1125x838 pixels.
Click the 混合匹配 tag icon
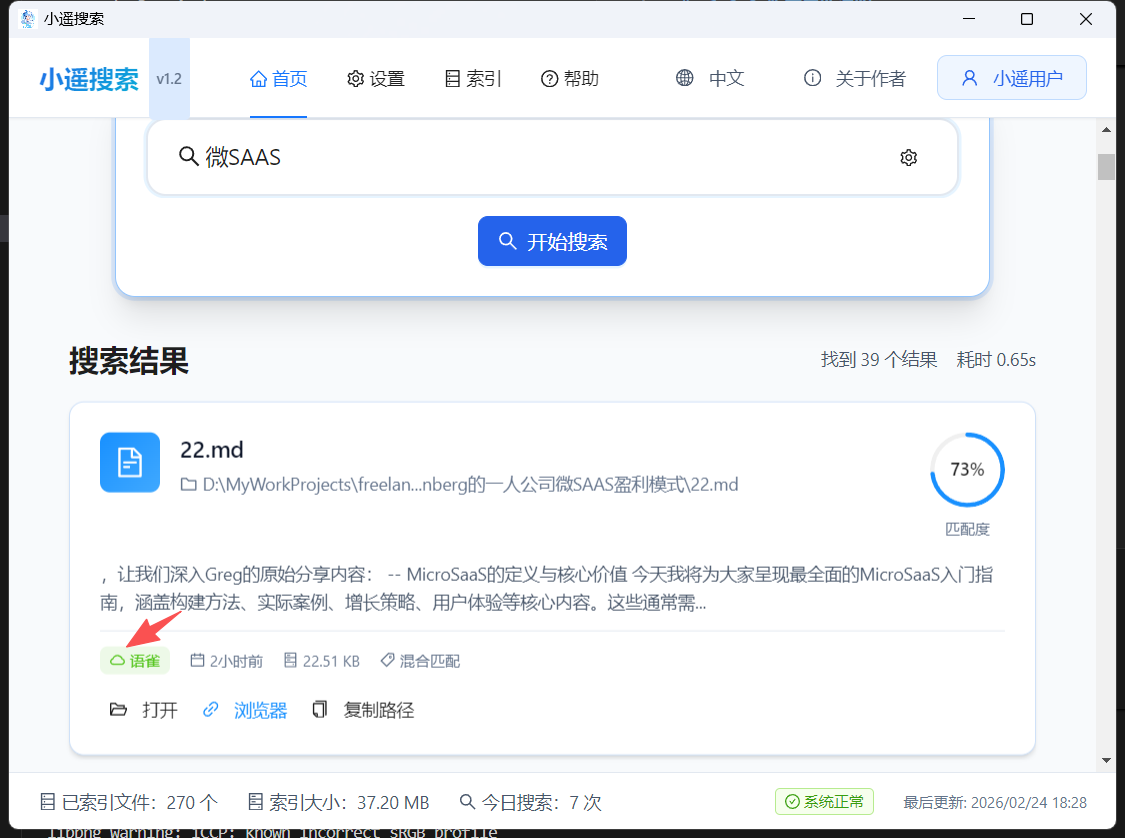click(387, 661)
